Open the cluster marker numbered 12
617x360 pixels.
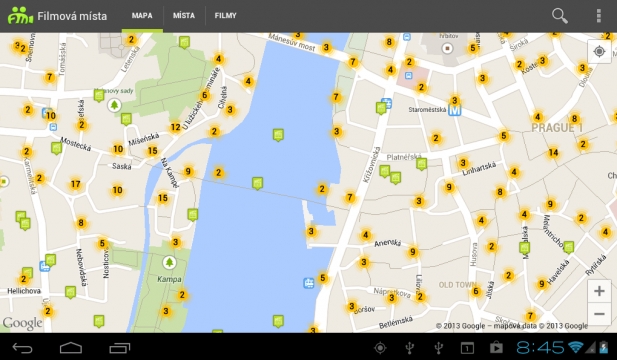[175, 127]
